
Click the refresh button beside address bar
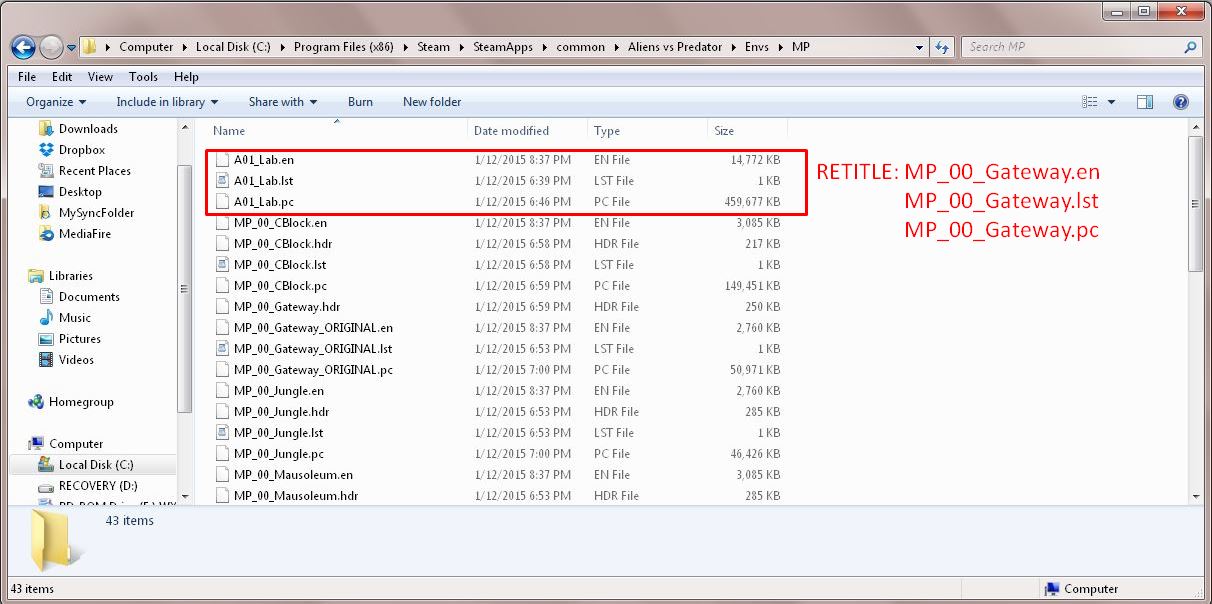pyautogui.click(x=942, y=47)
